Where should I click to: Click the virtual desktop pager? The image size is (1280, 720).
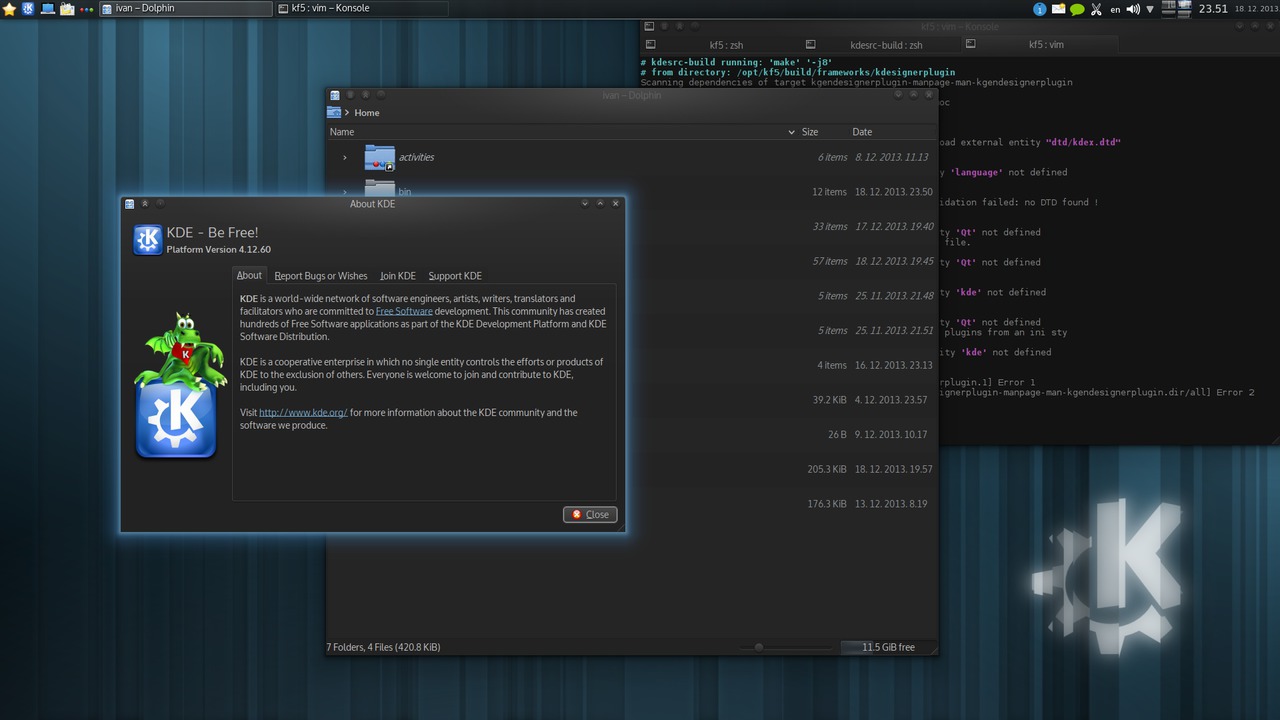1177,9
